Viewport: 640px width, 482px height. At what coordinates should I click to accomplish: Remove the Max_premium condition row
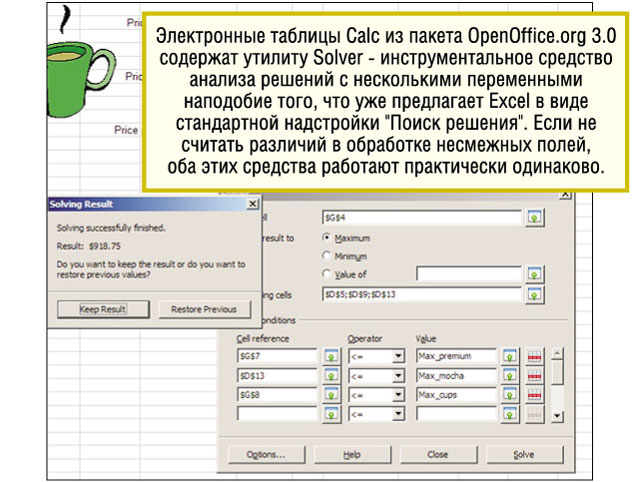(534, 356)
